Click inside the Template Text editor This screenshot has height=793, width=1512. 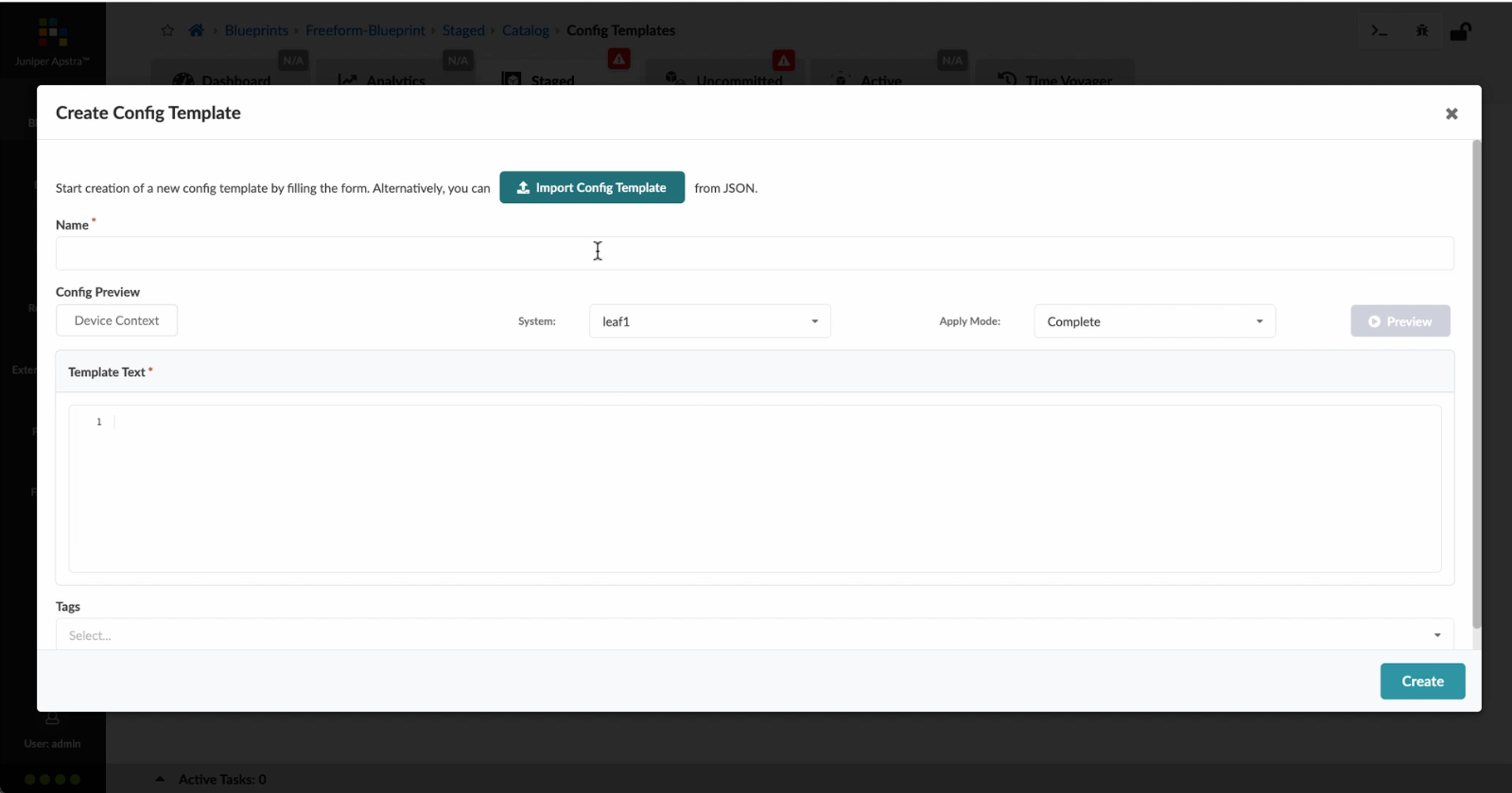[755, 489]
